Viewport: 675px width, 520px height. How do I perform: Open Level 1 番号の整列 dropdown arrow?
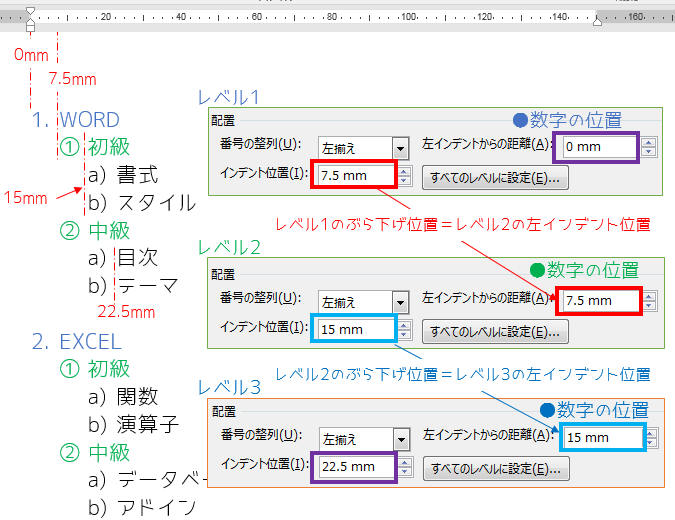(401, 149)
